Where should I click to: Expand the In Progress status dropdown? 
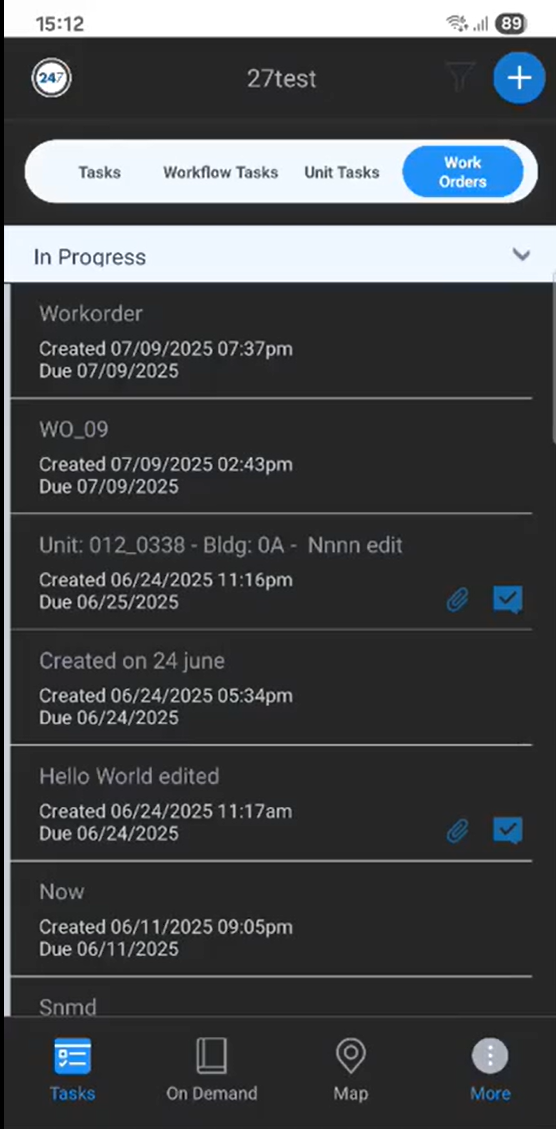point(279,254)
